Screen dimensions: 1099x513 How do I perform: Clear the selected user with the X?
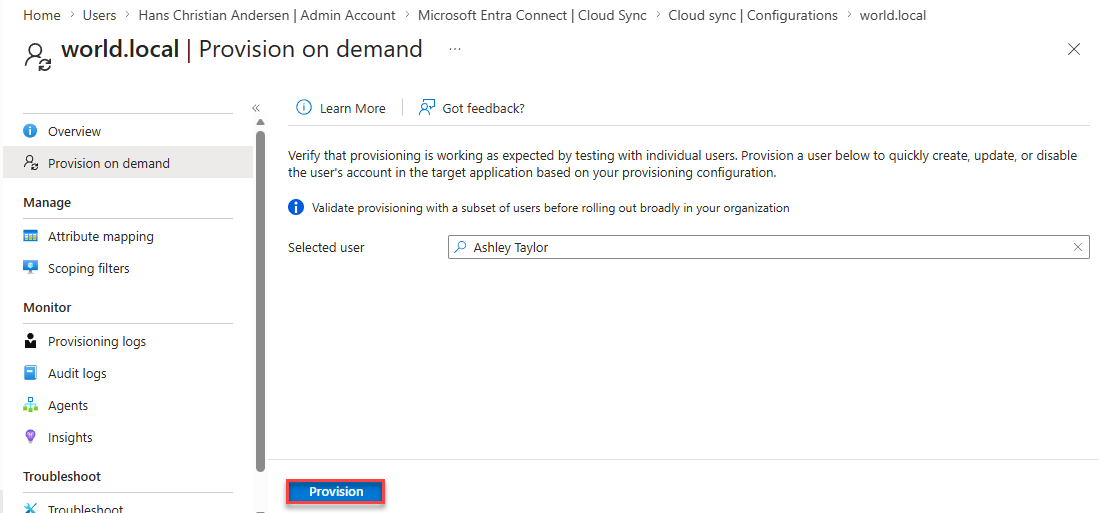[x=1078, y=247]
